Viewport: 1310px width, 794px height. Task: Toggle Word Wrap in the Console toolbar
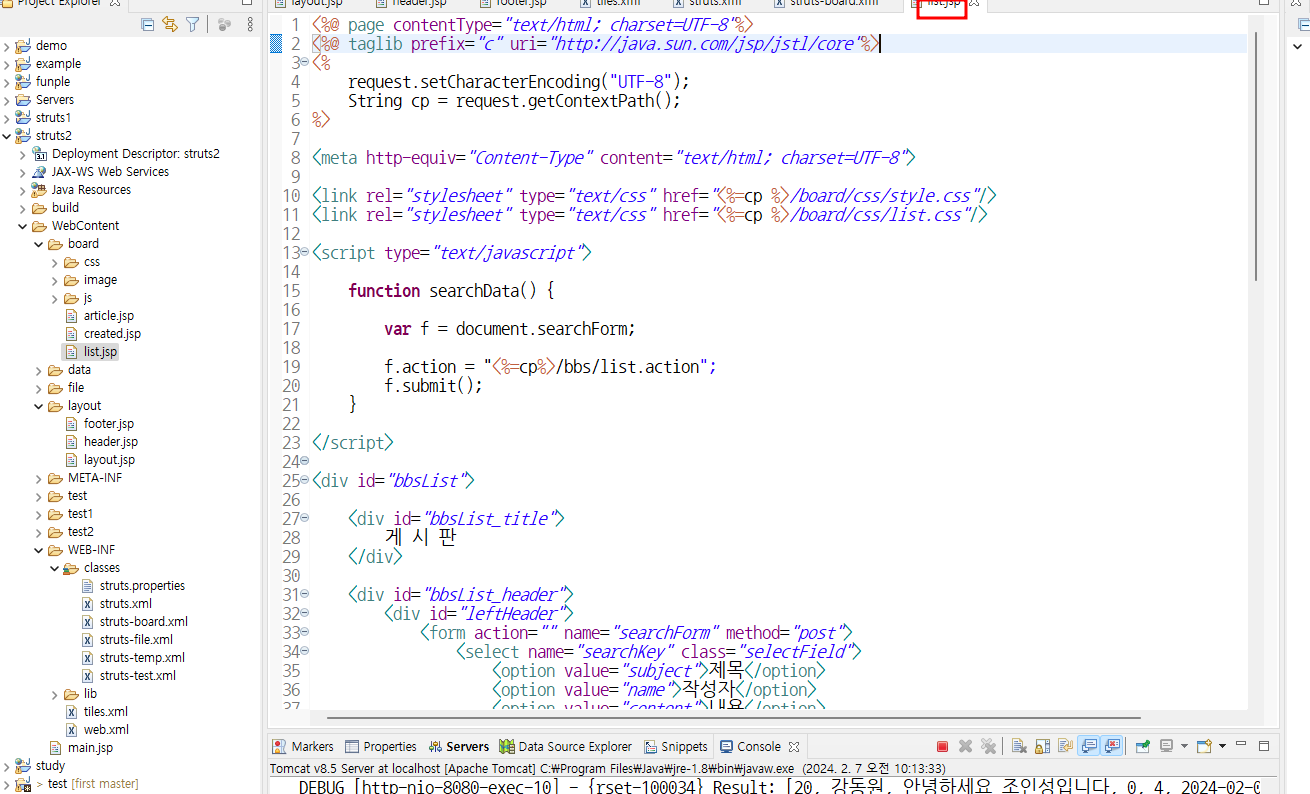(1065, 746)
